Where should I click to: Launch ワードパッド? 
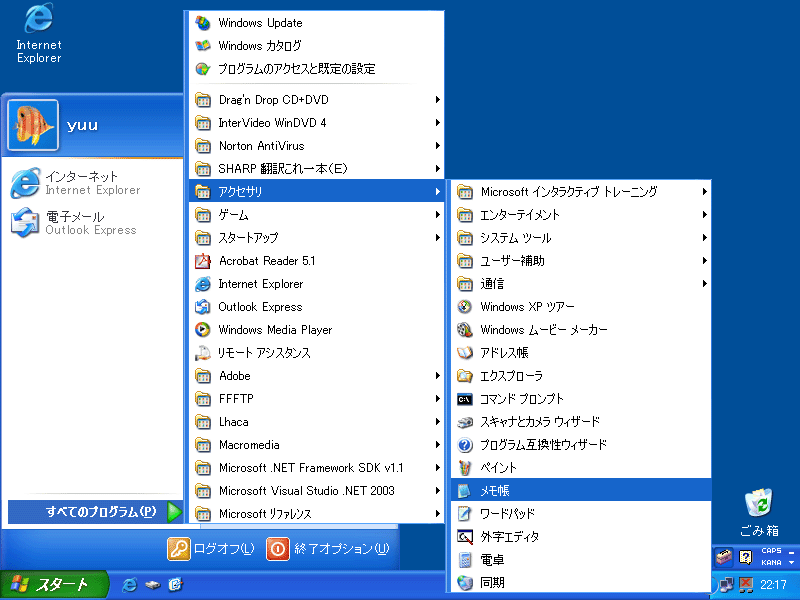tap(581, 514)
